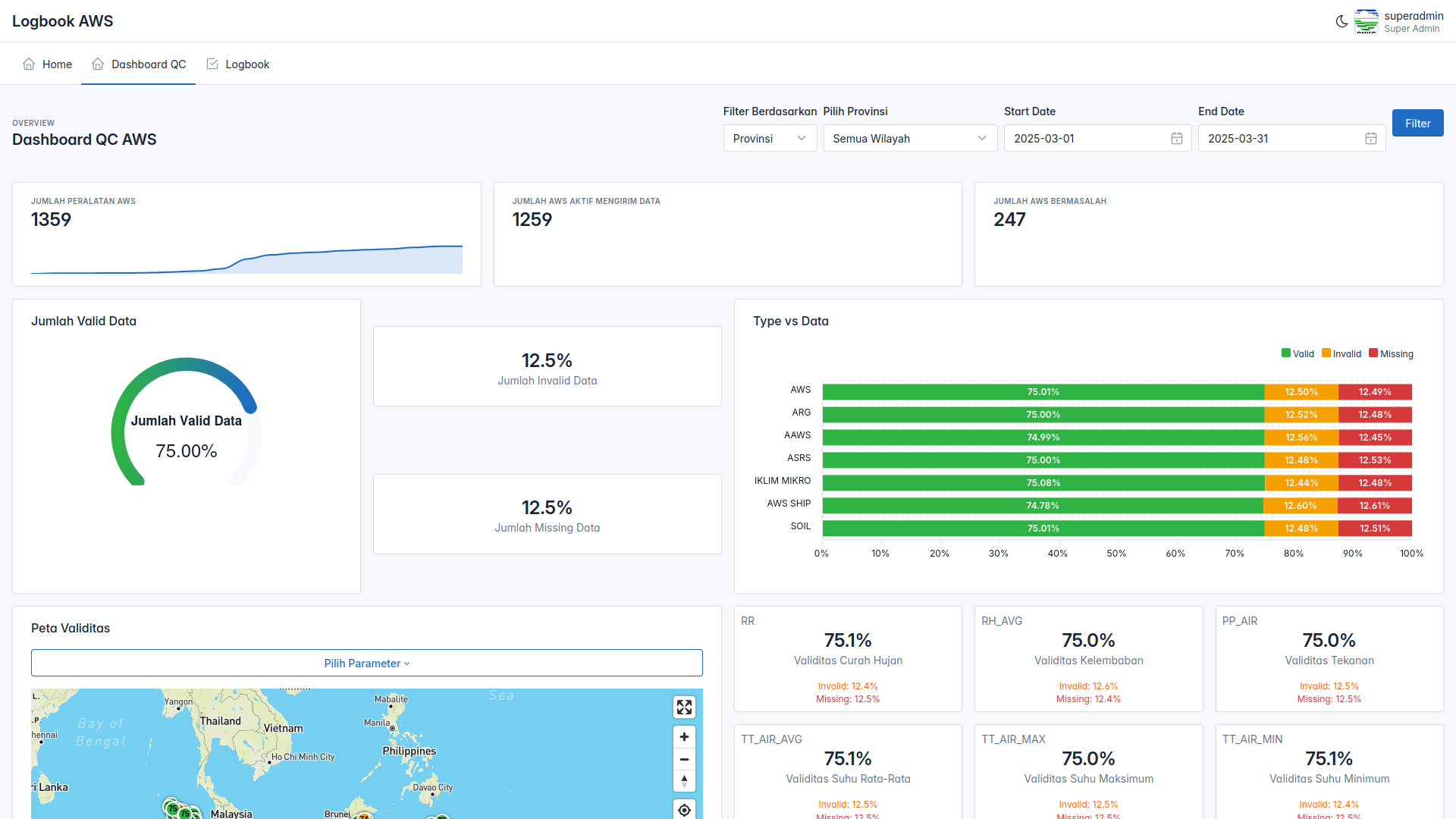Zoom out on the map
Viewport: 1456px width, 819px height.
point(684,759)
